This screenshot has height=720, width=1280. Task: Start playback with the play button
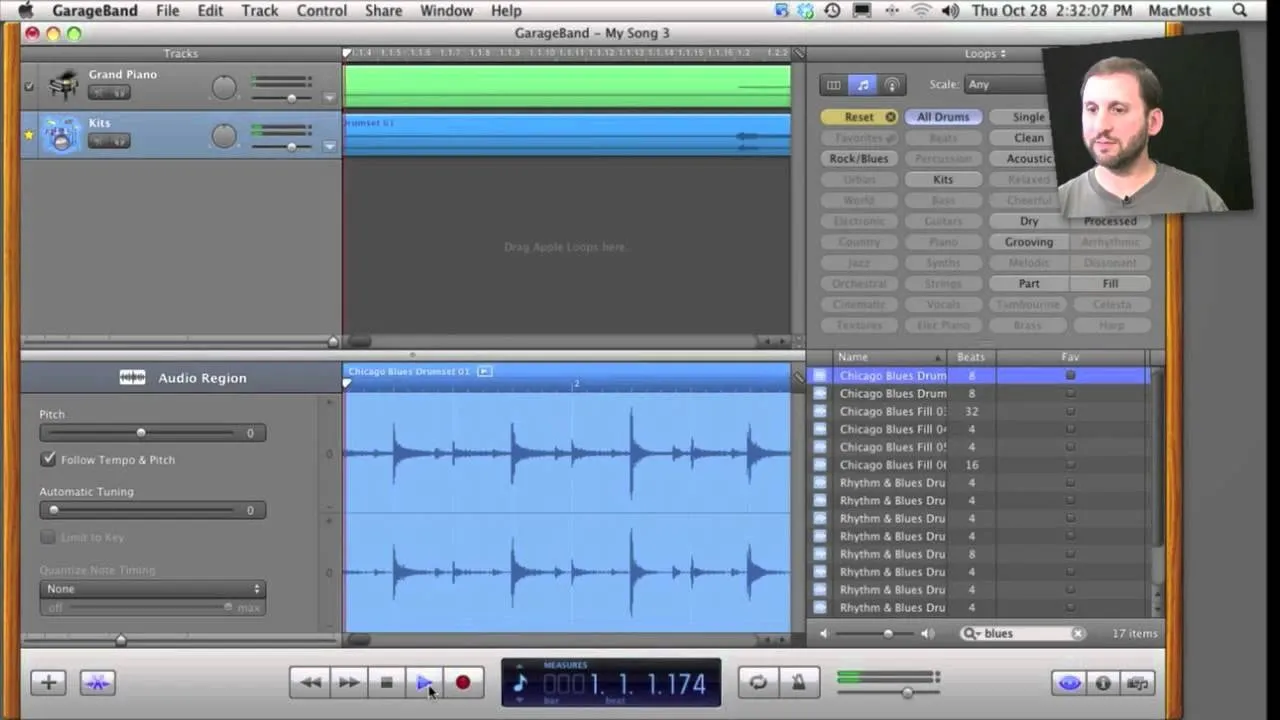coord(424,682)
